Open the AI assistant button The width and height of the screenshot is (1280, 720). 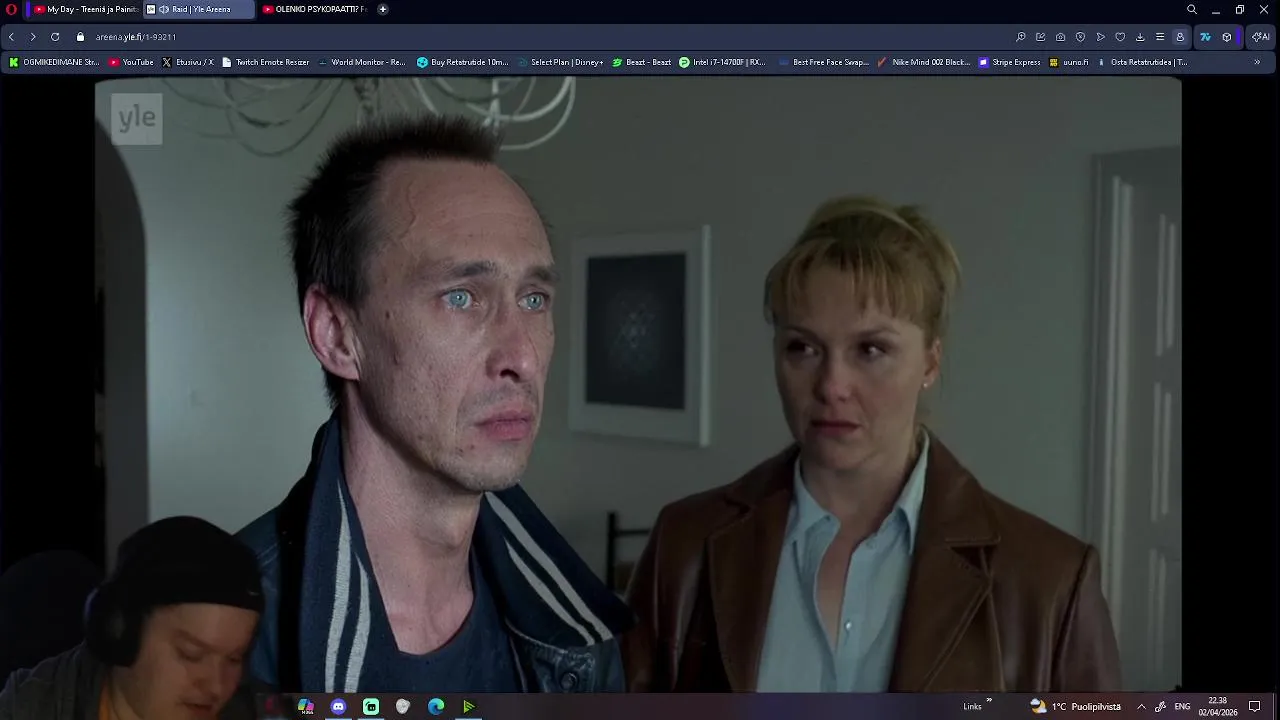pos(1261,37)
